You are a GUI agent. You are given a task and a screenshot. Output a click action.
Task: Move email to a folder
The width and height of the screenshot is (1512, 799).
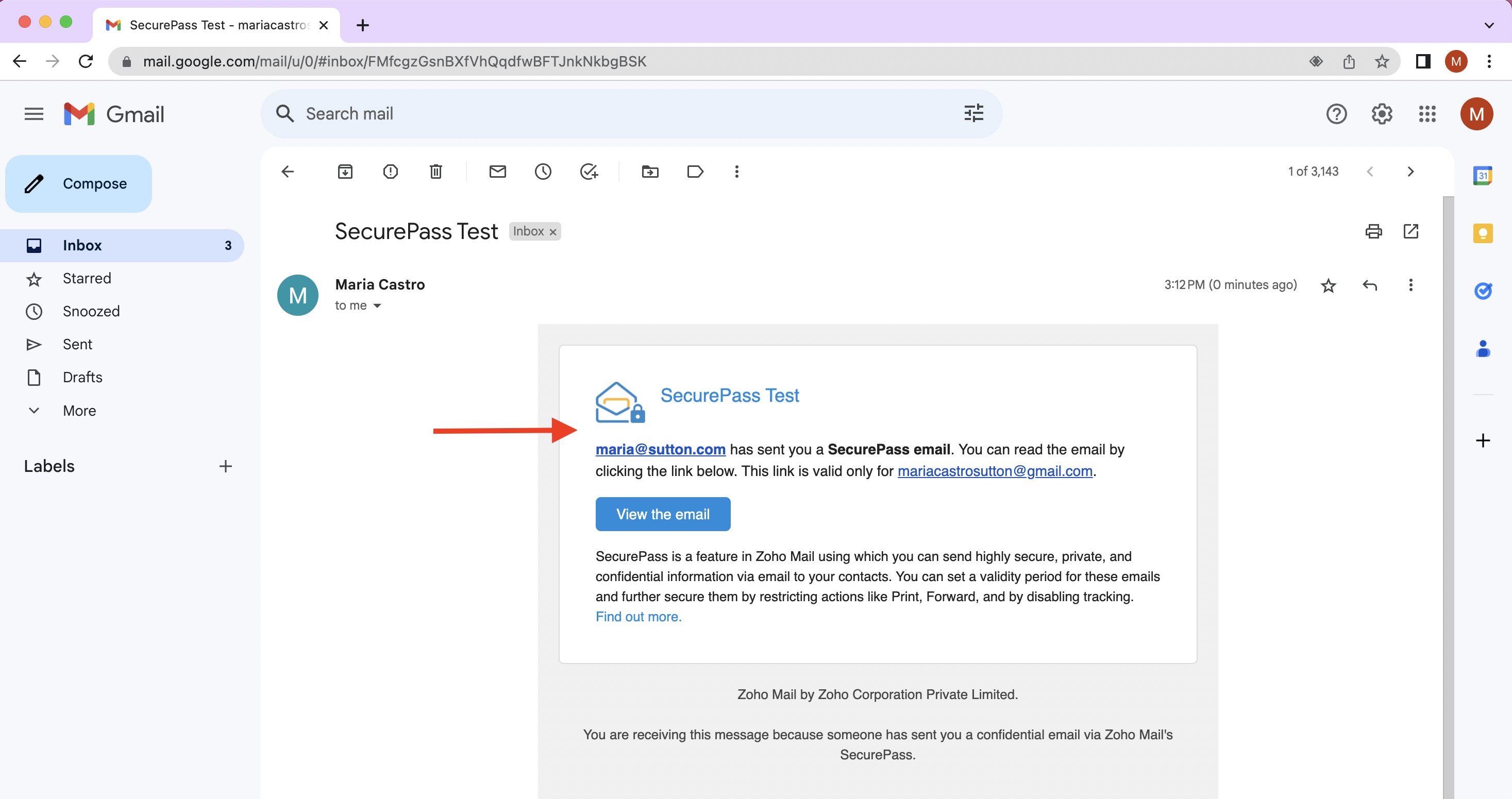point(650,172)
